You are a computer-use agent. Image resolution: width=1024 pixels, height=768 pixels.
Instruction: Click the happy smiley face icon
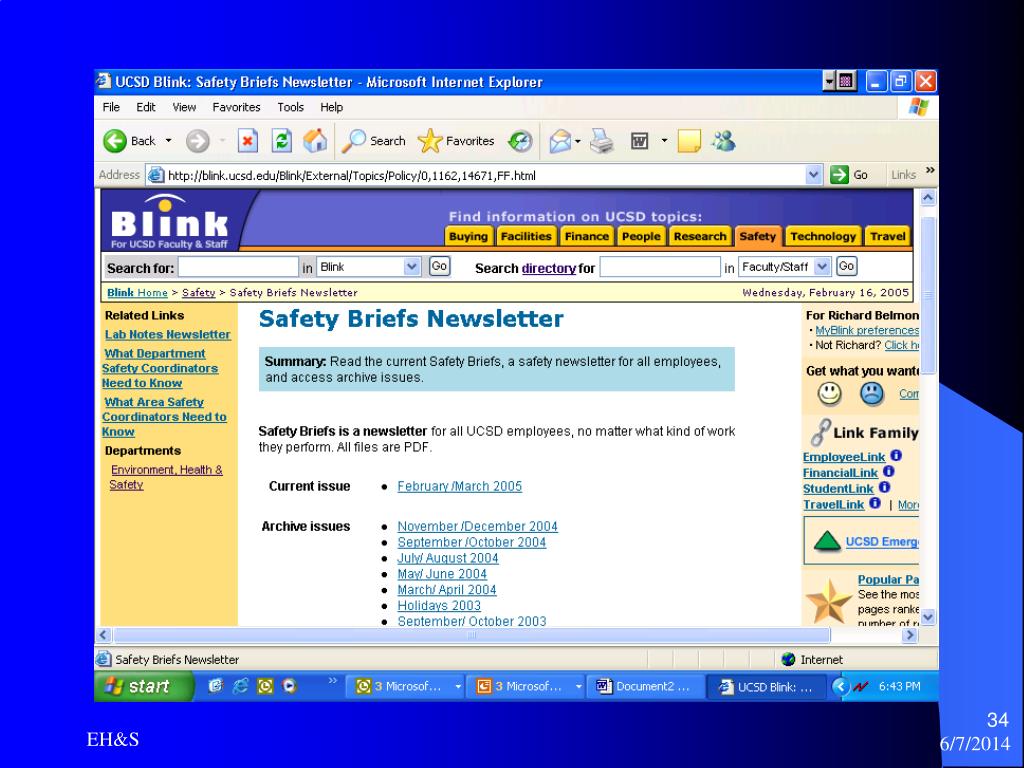pyautogui.click(x=829, y=394)
